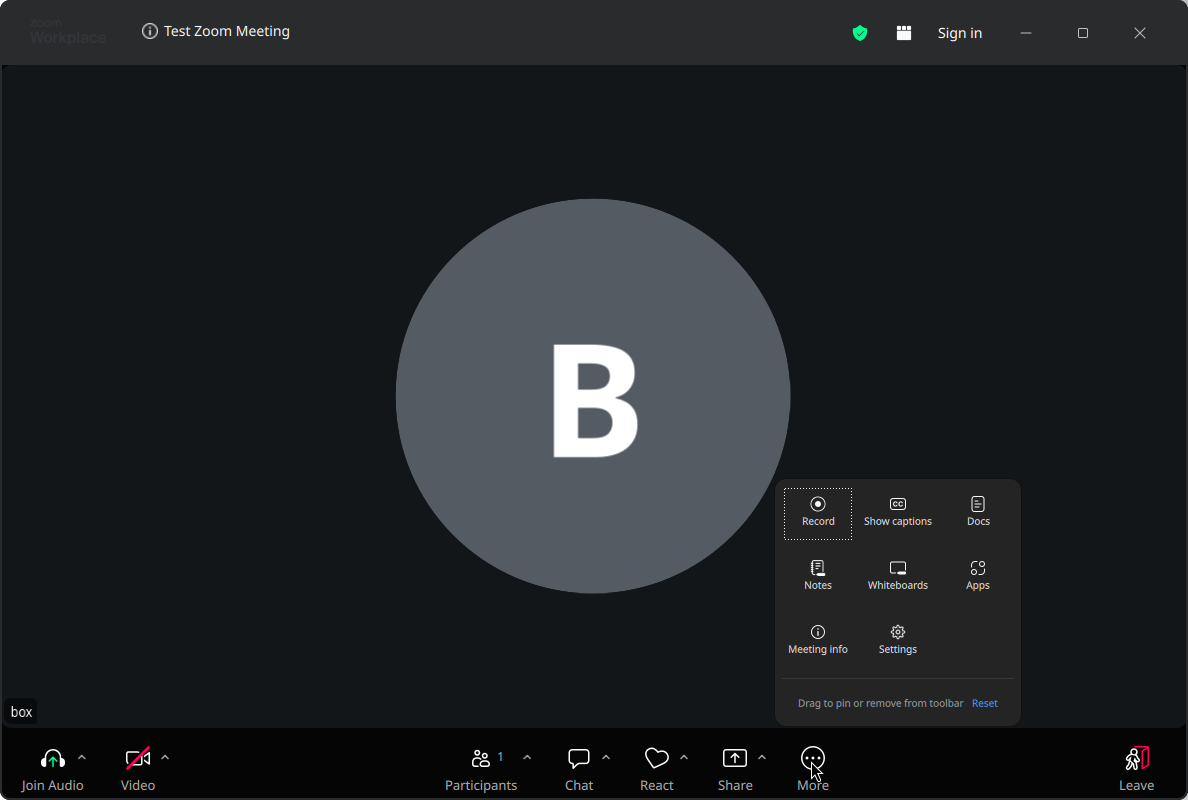Expand video options chevron next to Video
This screenshot has height=800, width=1188.
(x=165, y=758)
